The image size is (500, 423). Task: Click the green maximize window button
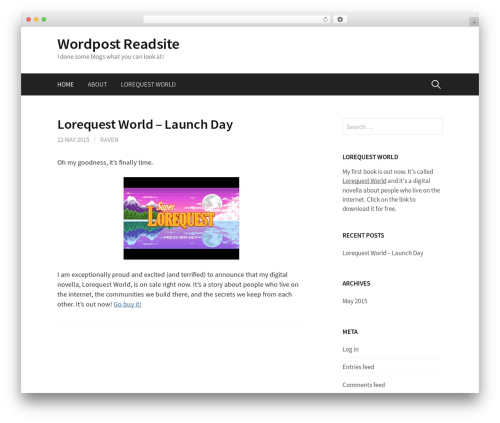tap(44, 19)
